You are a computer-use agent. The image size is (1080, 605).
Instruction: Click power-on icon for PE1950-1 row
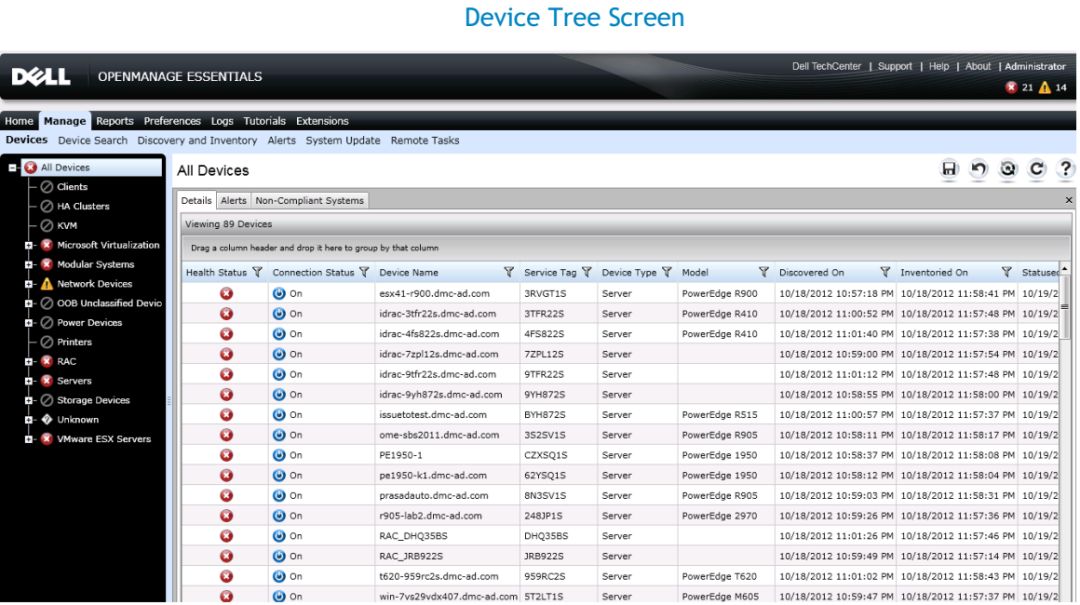tap(279, 455)
